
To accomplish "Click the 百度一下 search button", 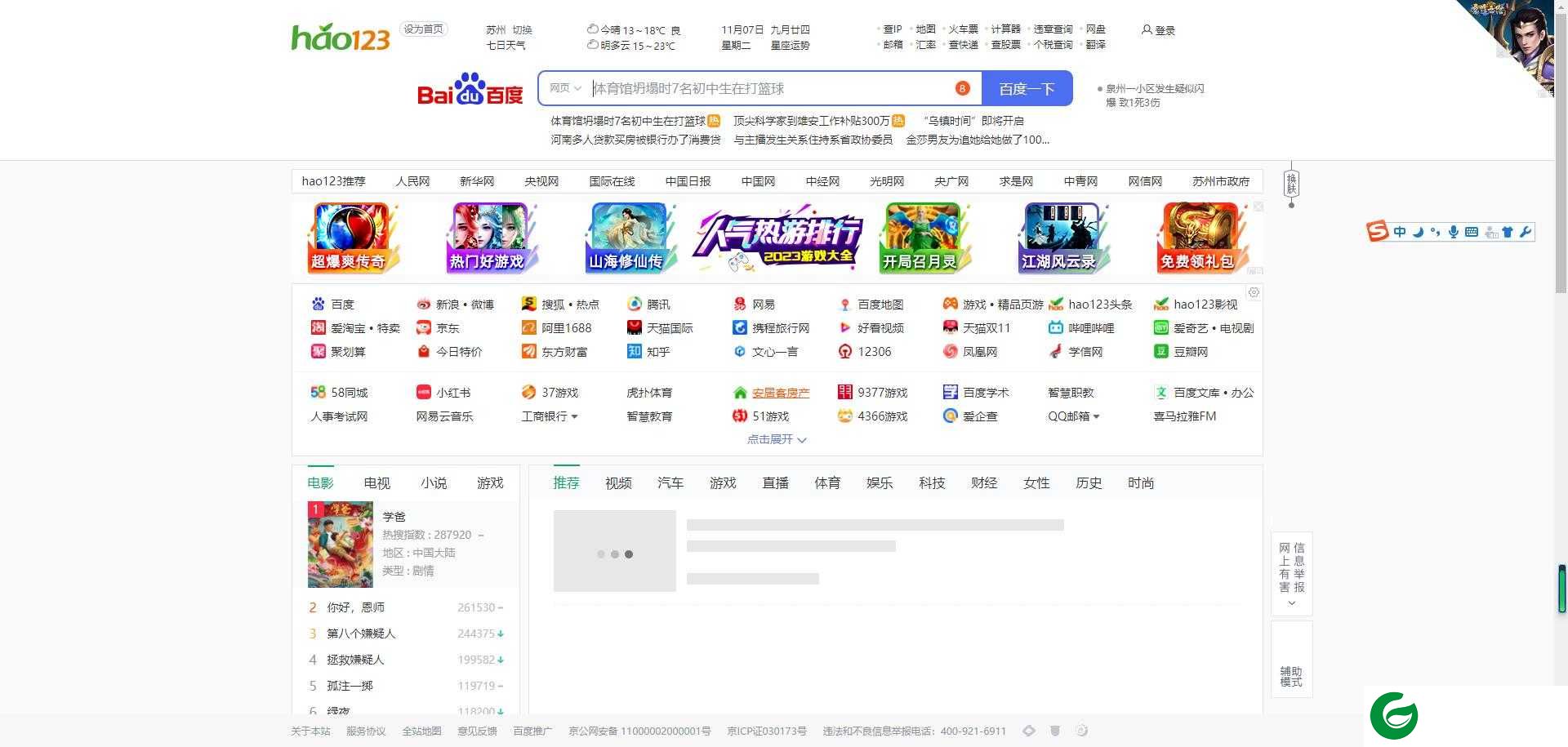I will tap(1027, 88).
